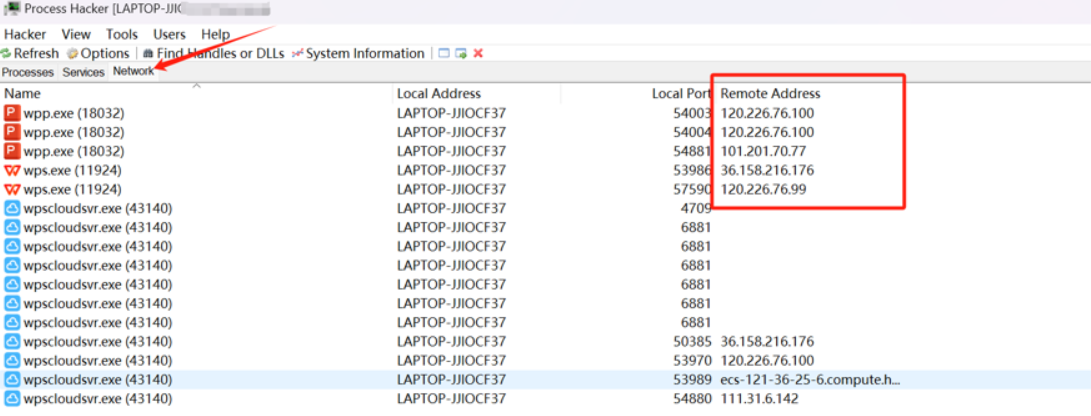Click remote address 101.201.70.77
The image size is (1091, 416).
pos(763,151)
